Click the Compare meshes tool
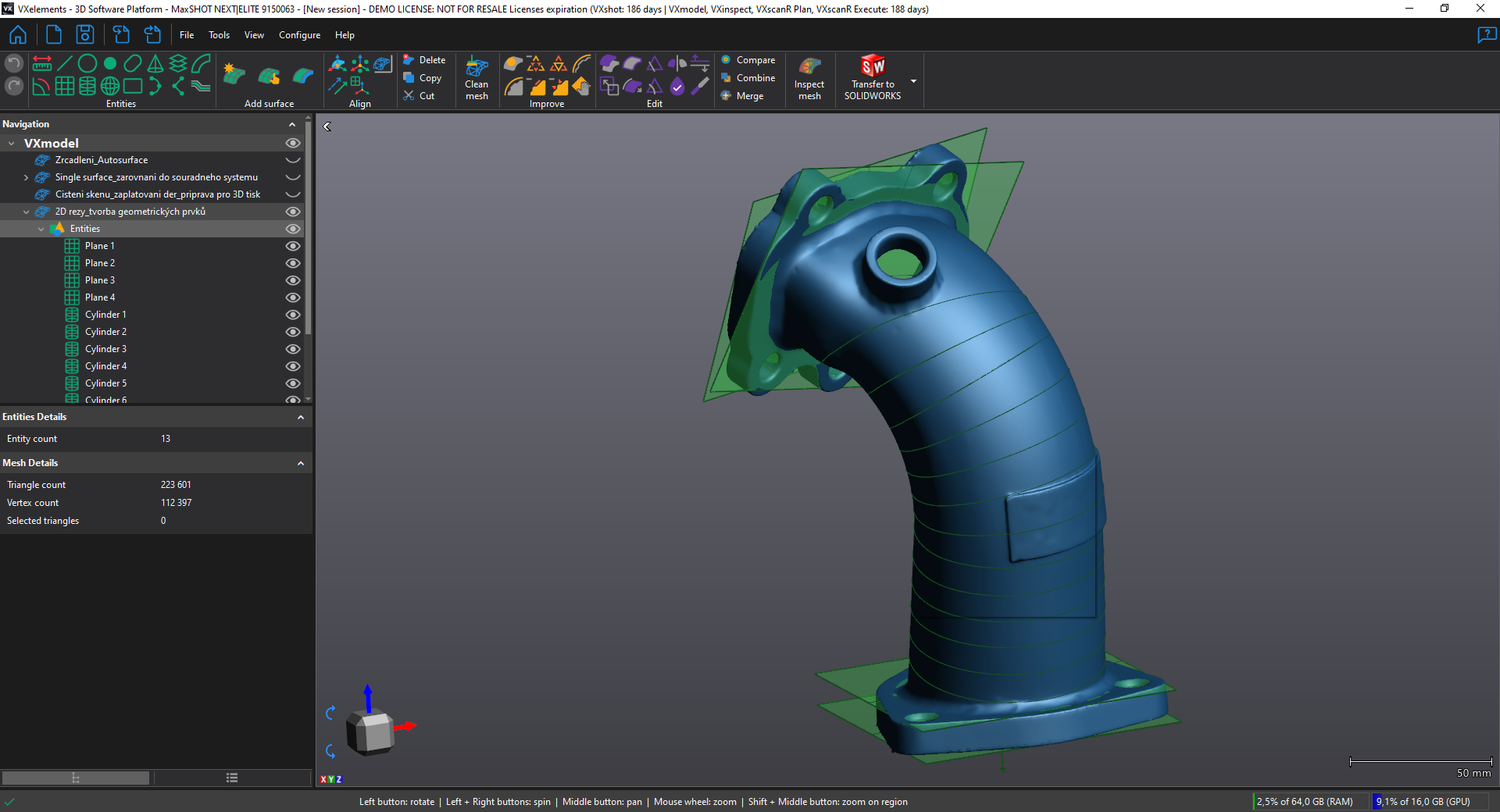 (748, 60)
